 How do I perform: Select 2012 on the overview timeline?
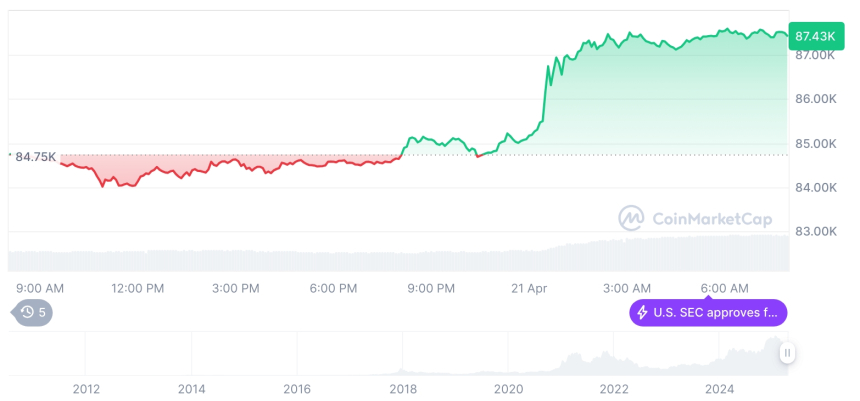[x=86, y=389]
